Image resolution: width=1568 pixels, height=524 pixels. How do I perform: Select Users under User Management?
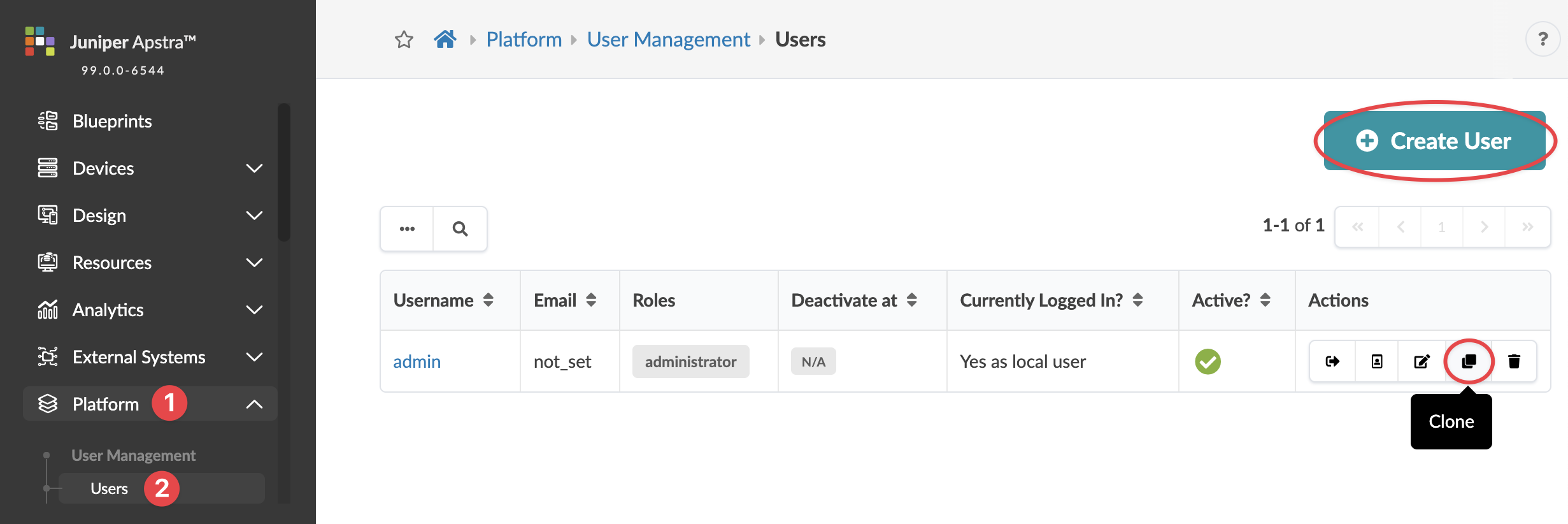click(x=110, y=489)
